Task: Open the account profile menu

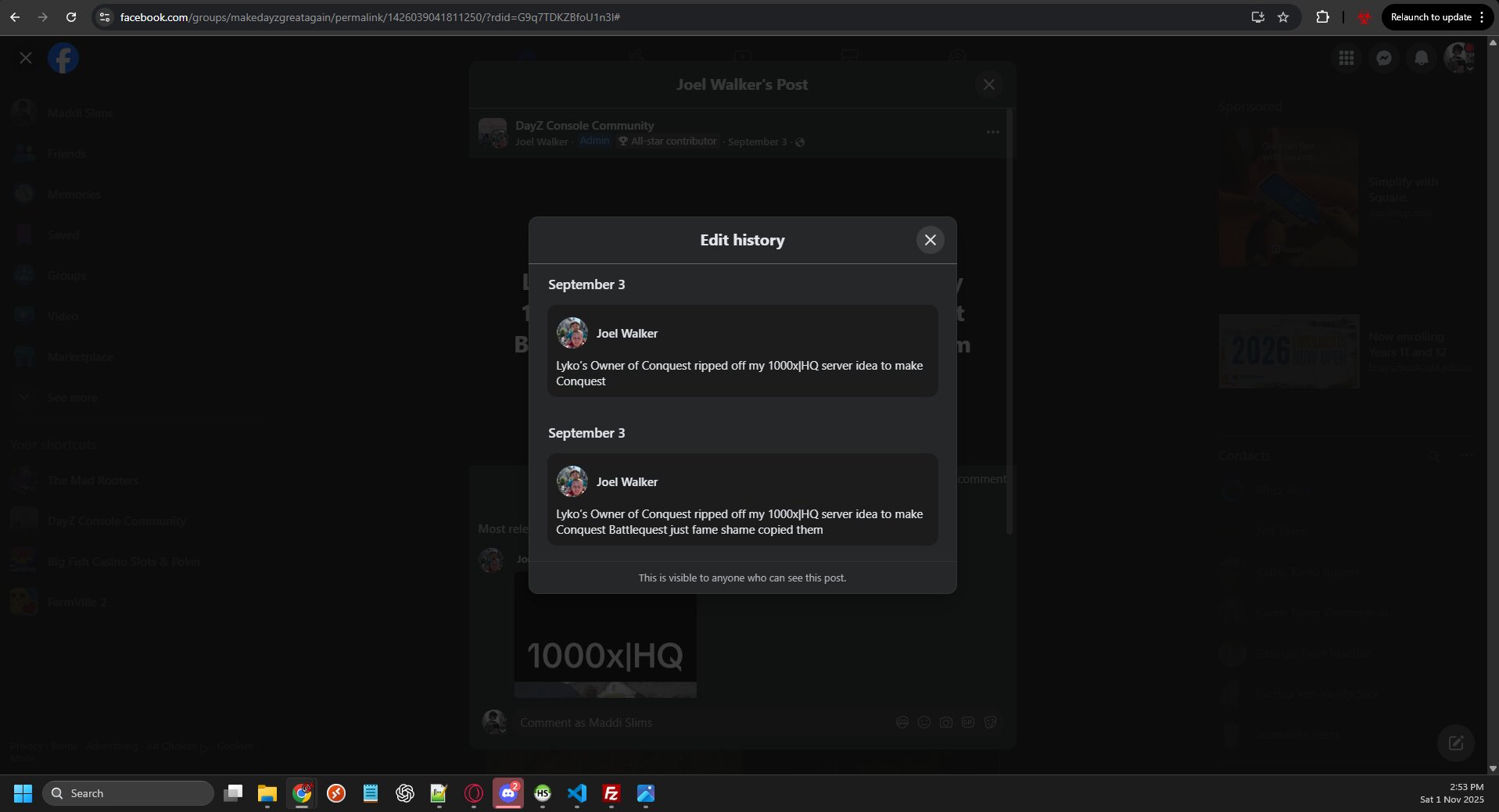Action: click(1458, 58)
